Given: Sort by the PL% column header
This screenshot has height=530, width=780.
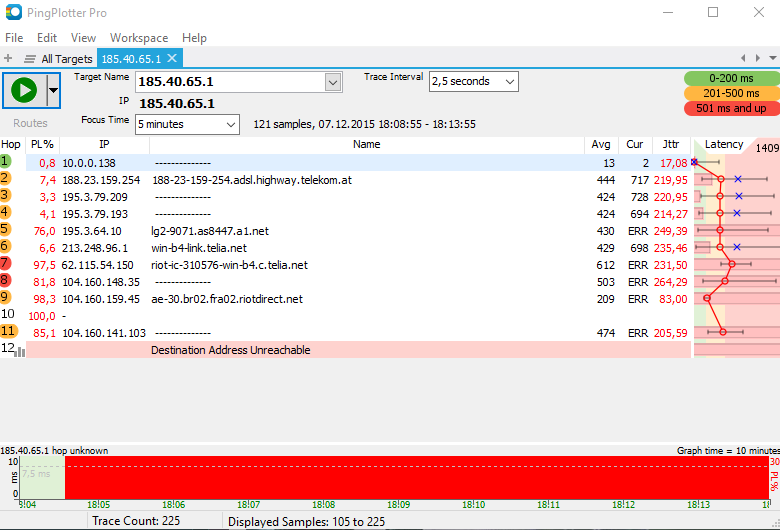Looking at the screenshot, I should 42,144.
